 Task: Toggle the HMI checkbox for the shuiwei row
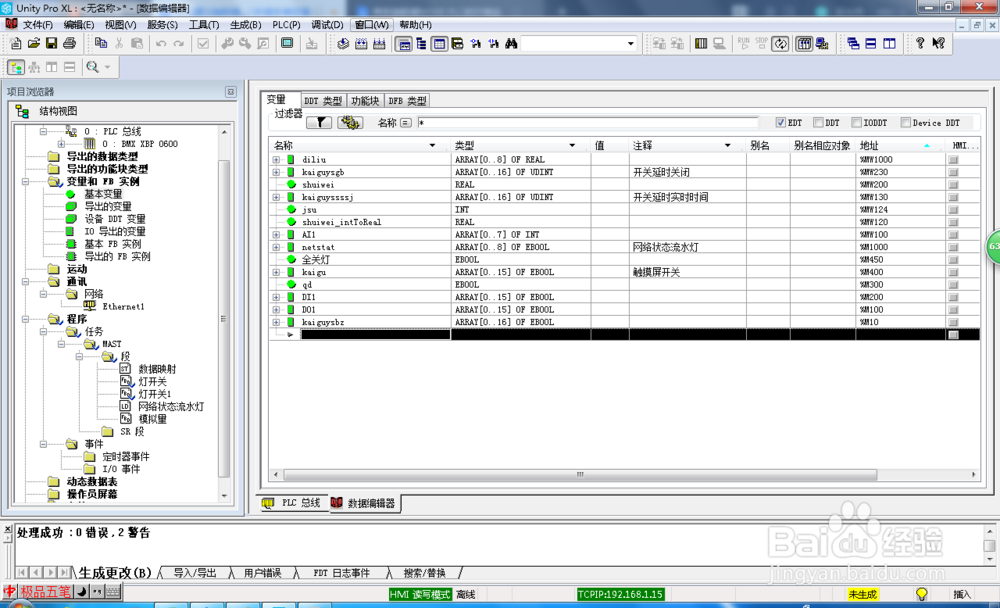tap(953, 184)
